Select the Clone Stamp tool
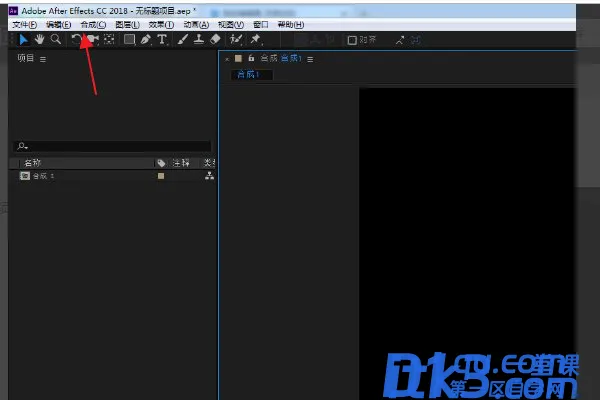Screen dimensions: 600x400 (199, 39)
